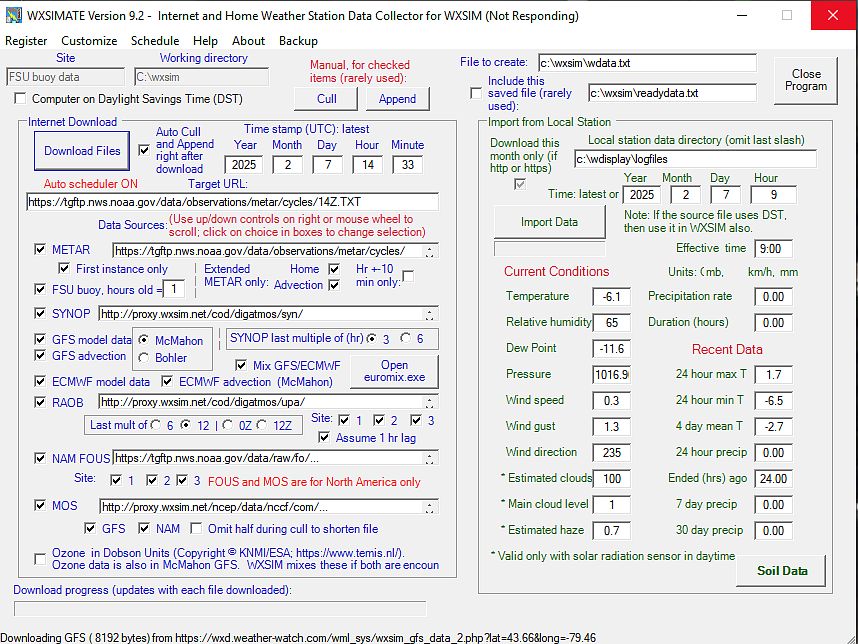Enable Hr +-10 min only checkbox
Viewport: 858px width, 644px height.
[408, 276]
